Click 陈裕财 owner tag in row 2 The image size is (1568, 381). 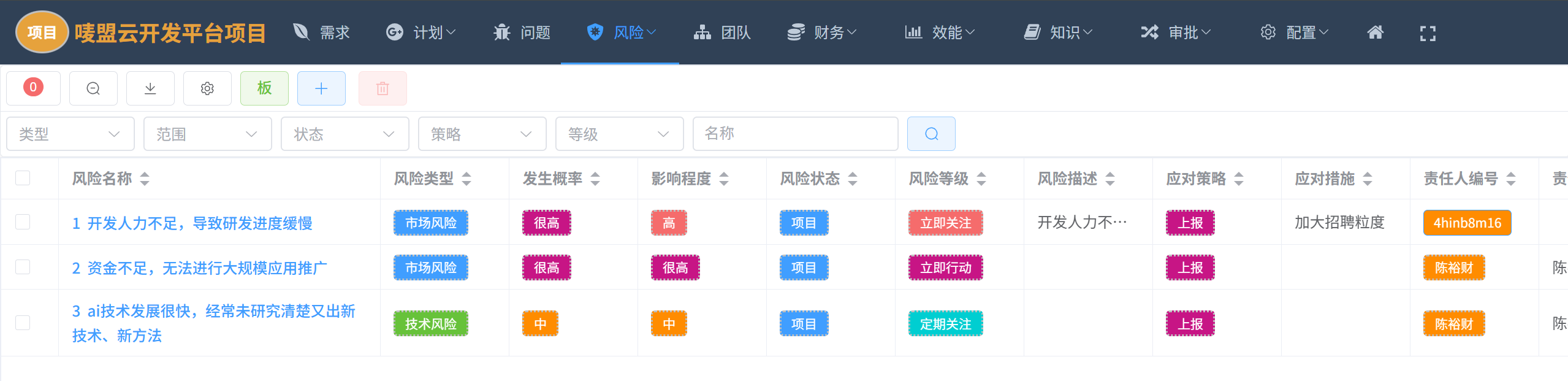pyautogui.click(x=1454, y=267)
